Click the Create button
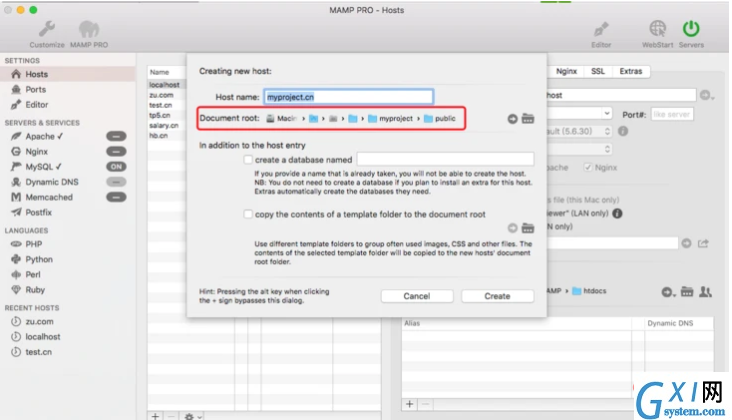 click(x=497, y=296)
